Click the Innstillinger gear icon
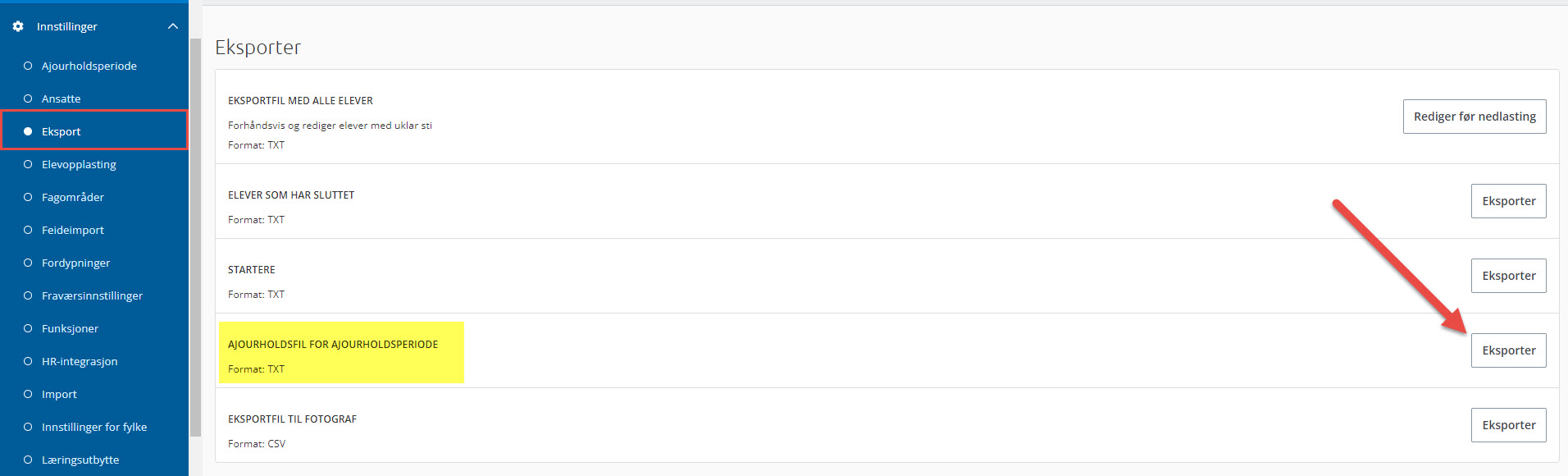Viewport: 1568px width, 476px height. click(18, 26)
